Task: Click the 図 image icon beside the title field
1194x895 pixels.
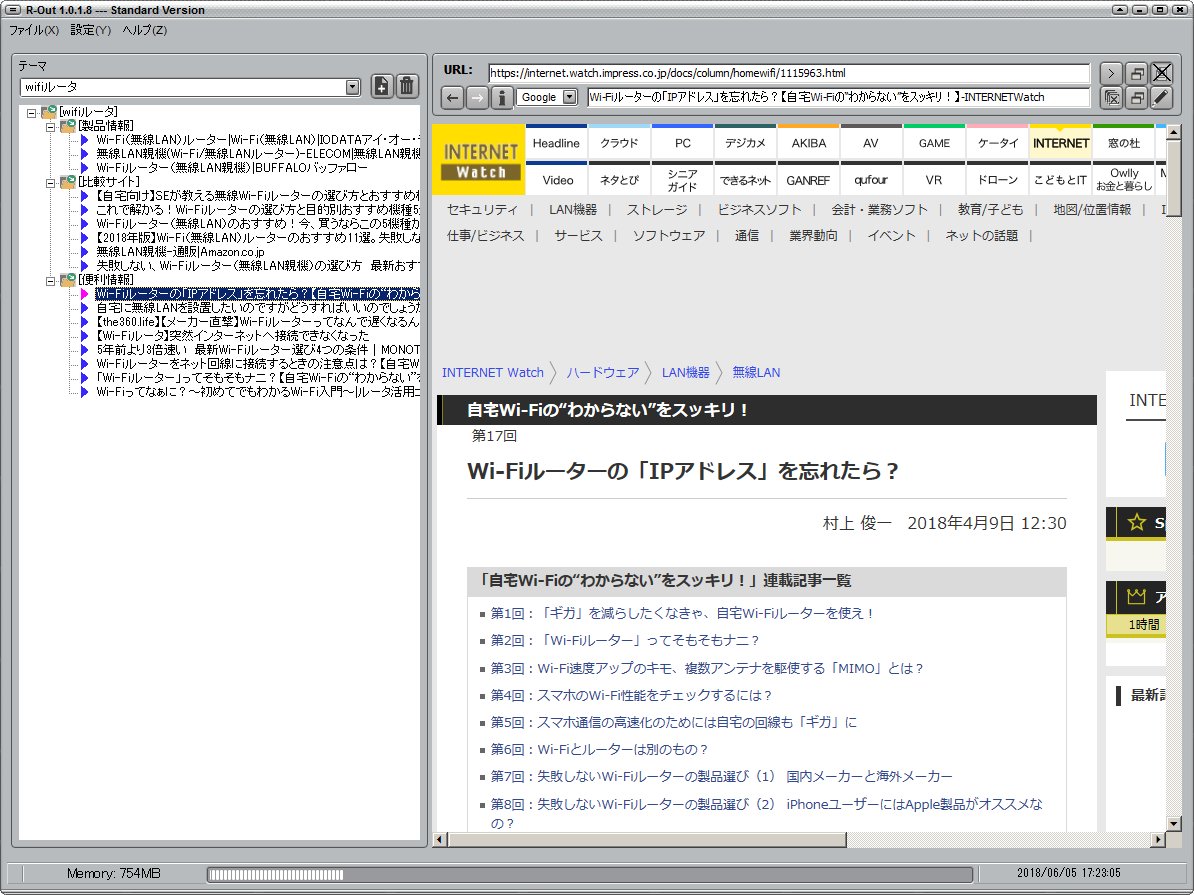Action: (1111, 97)
